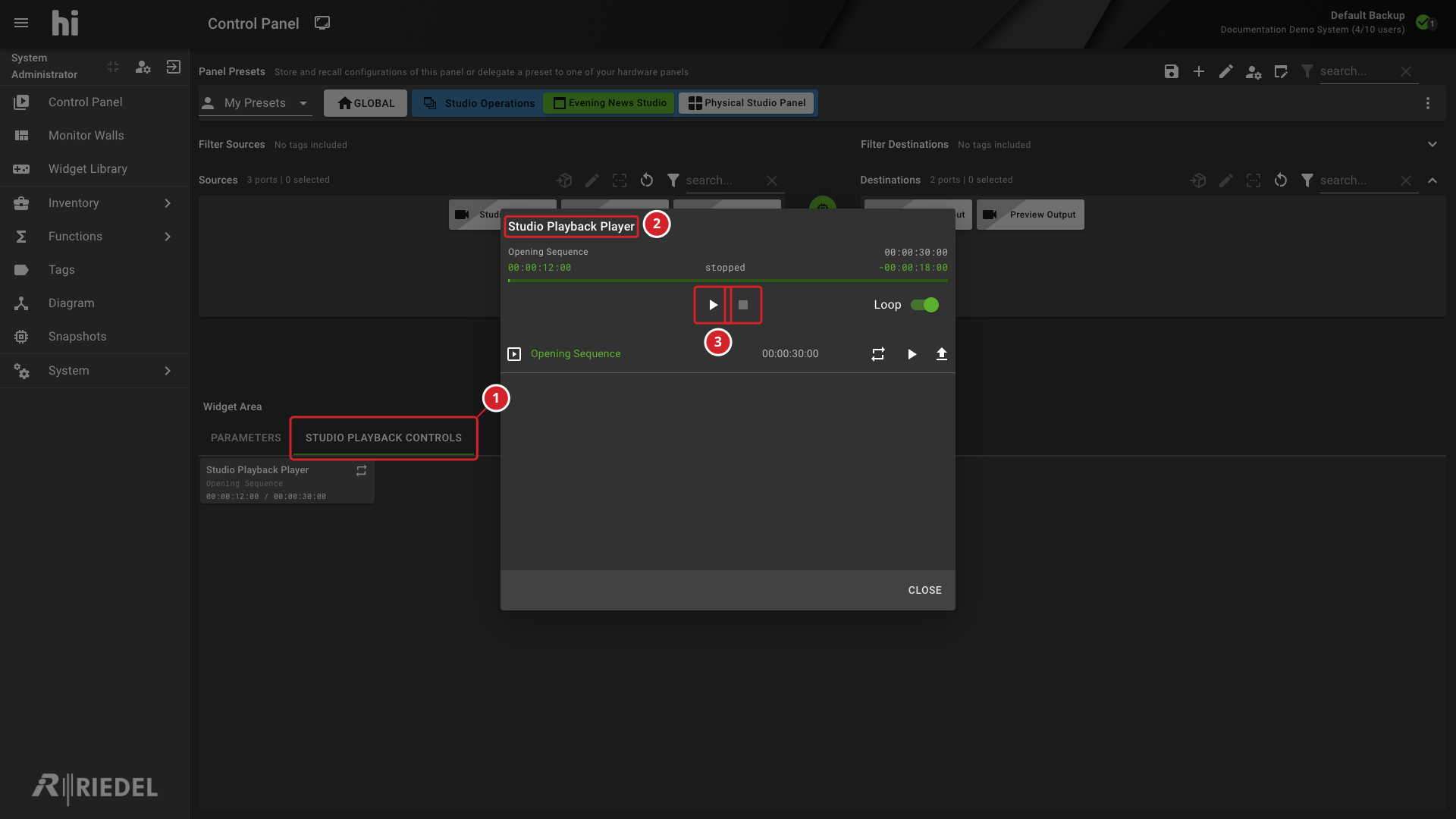Open Widget Library from the sidebar
This screenshot has height=819, width=1456.
click(95, 169)
